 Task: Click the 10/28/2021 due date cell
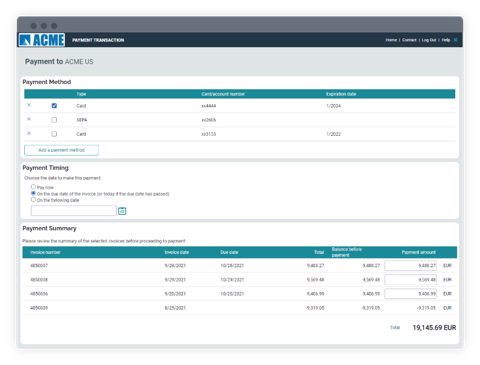[232, 266]
